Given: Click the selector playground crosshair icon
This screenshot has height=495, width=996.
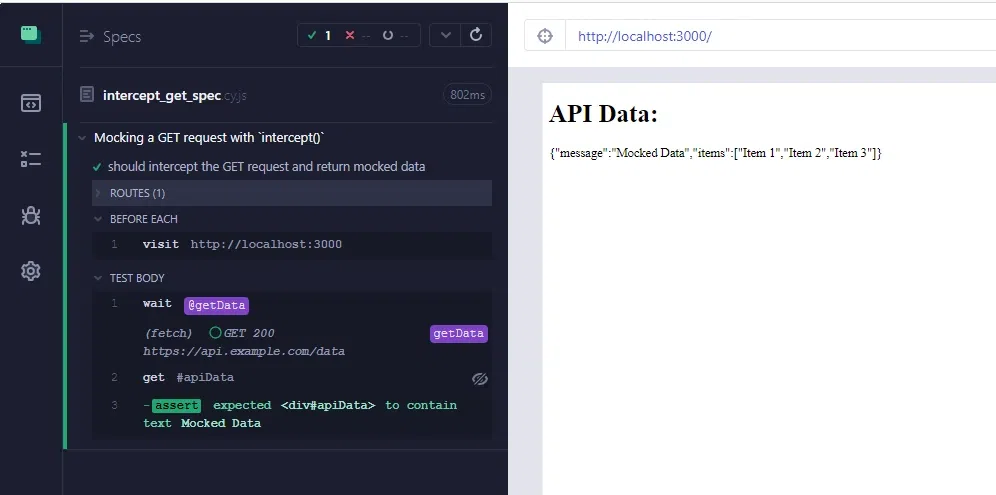Looking at the screenshot, I should pos(545,36).
